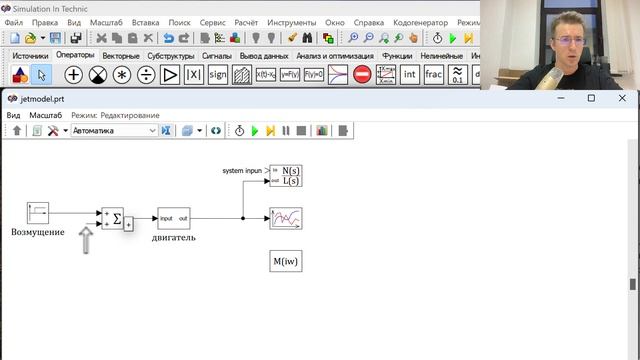The height and width of the screenshot is (360, 640).
Task: Open the Кодогенератор menu
Action: pos(420,22)
